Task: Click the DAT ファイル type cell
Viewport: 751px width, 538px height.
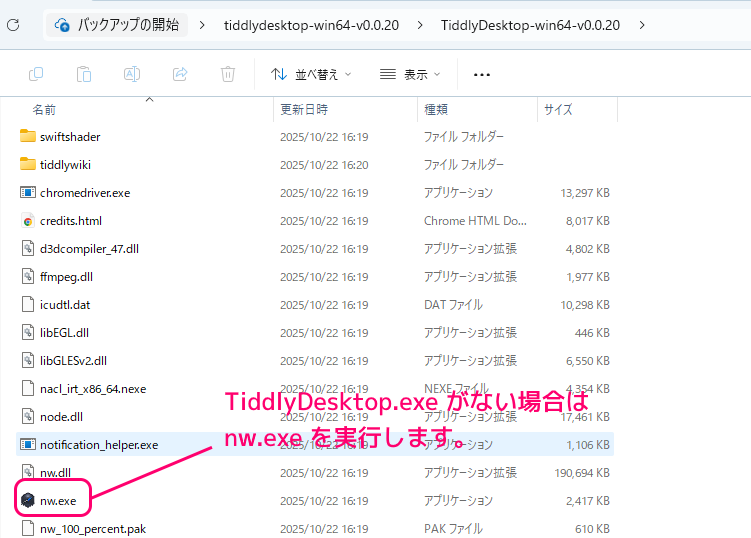Action: click(453, 305)
